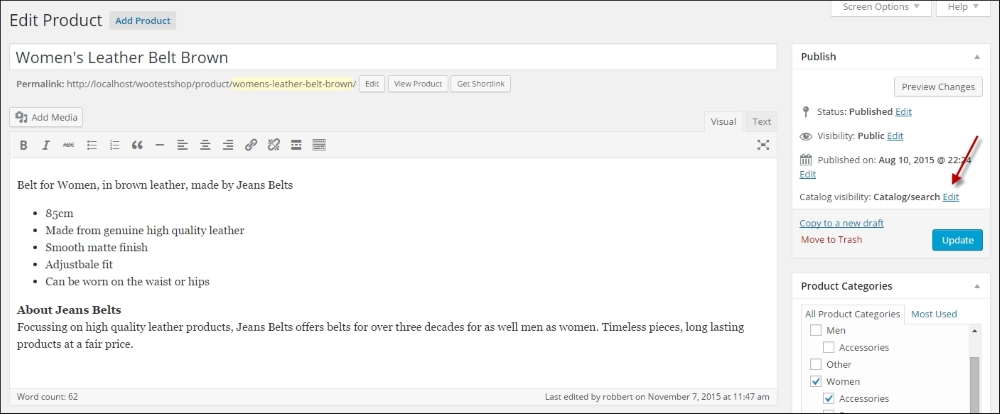
Task: Apply blockquote formatting
Action: pos(137,145)
